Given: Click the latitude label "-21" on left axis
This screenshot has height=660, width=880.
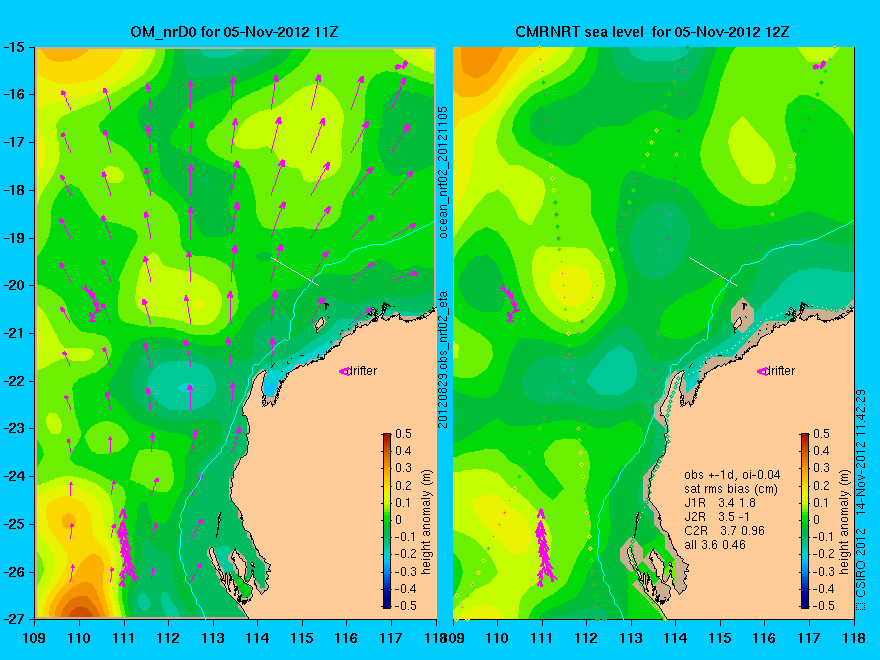Looking at the screenshot, I should [x=13, y=333].
